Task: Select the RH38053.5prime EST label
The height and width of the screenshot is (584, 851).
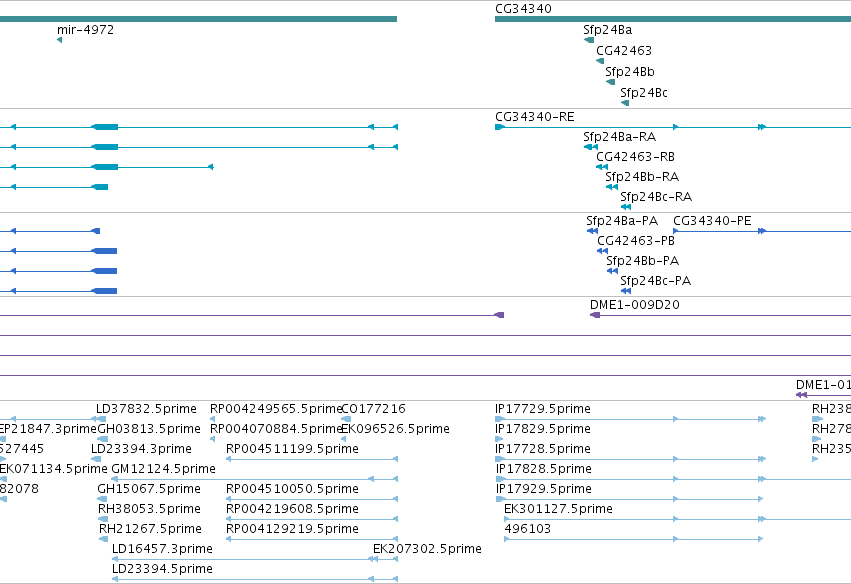Action: pos(149,510)
